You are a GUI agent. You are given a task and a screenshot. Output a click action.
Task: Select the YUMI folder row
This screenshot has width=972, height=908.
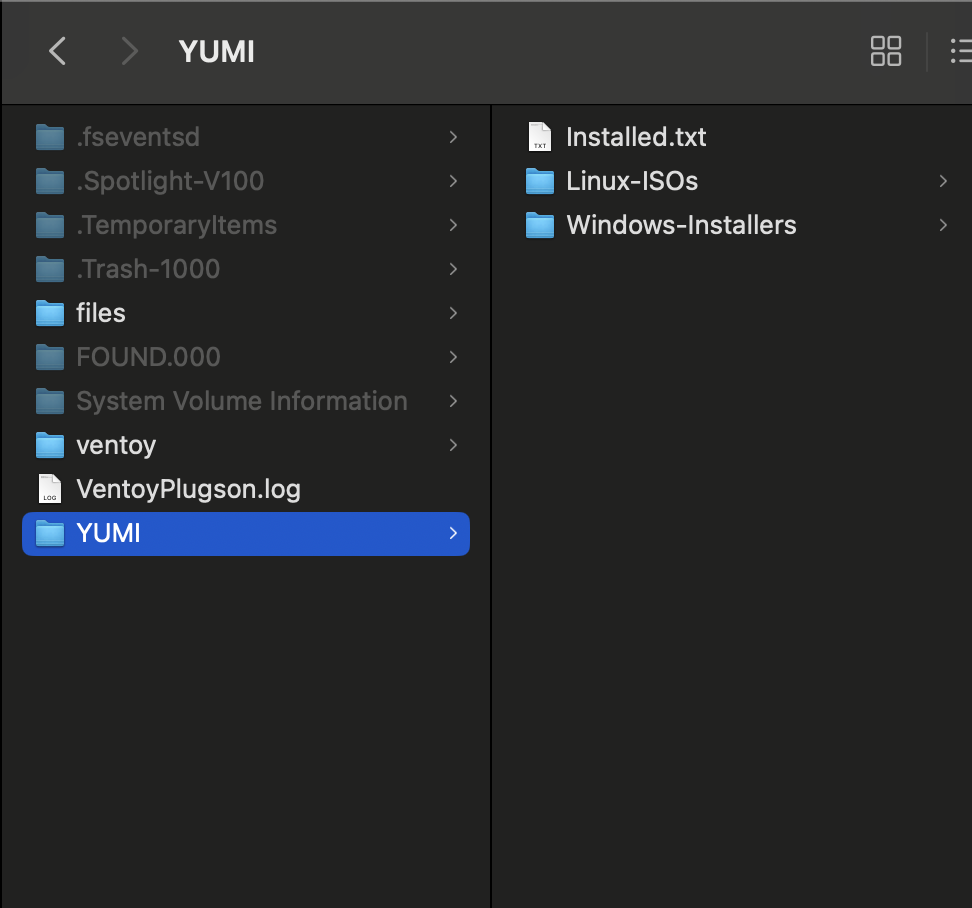[x=245, y=534]
